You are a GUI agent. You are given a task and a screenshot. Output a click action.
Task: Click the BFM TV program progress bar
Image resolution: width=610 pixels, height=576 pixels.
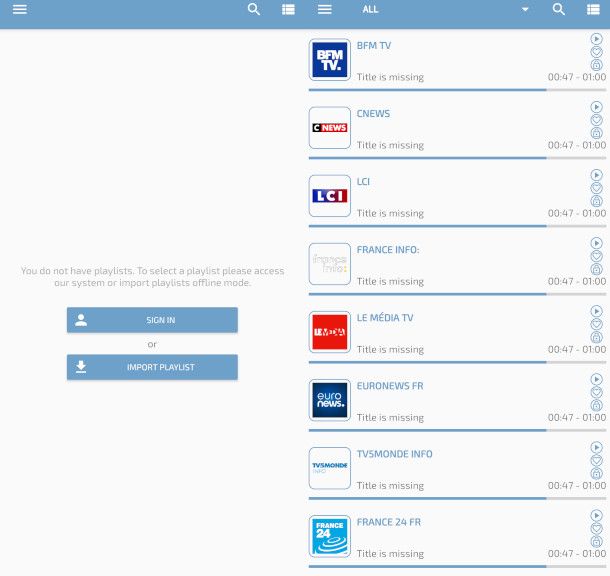click(x=457, y=90)
